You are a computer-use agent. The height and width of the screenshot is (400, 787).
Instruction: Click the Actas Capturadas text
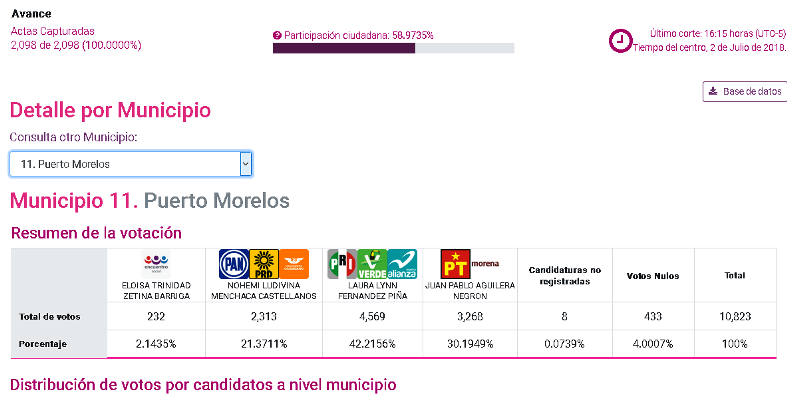tap(45, 32)
